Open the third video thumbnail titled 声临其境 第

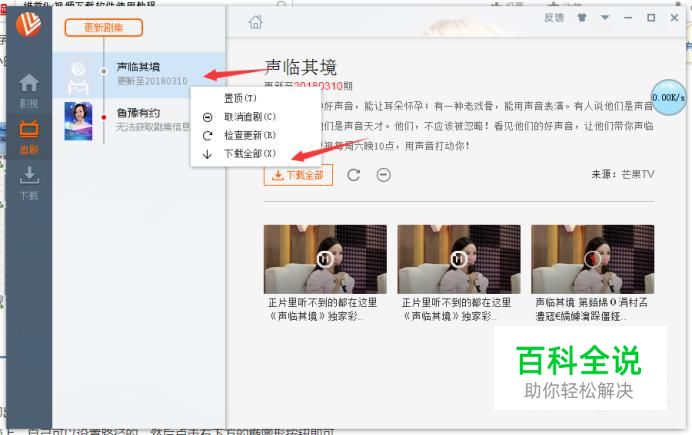click(593, 259)
